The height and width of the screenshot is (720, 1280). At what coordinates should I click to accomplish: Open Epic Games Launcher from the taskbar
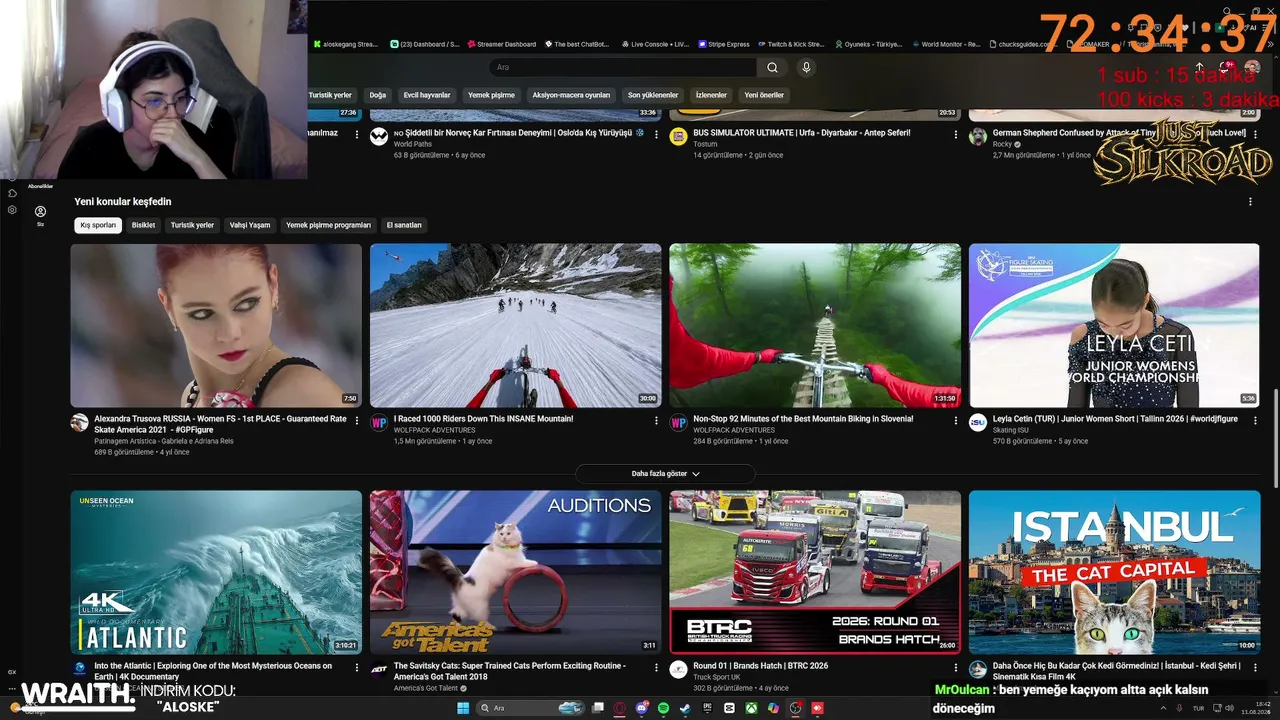click(707, 708)
